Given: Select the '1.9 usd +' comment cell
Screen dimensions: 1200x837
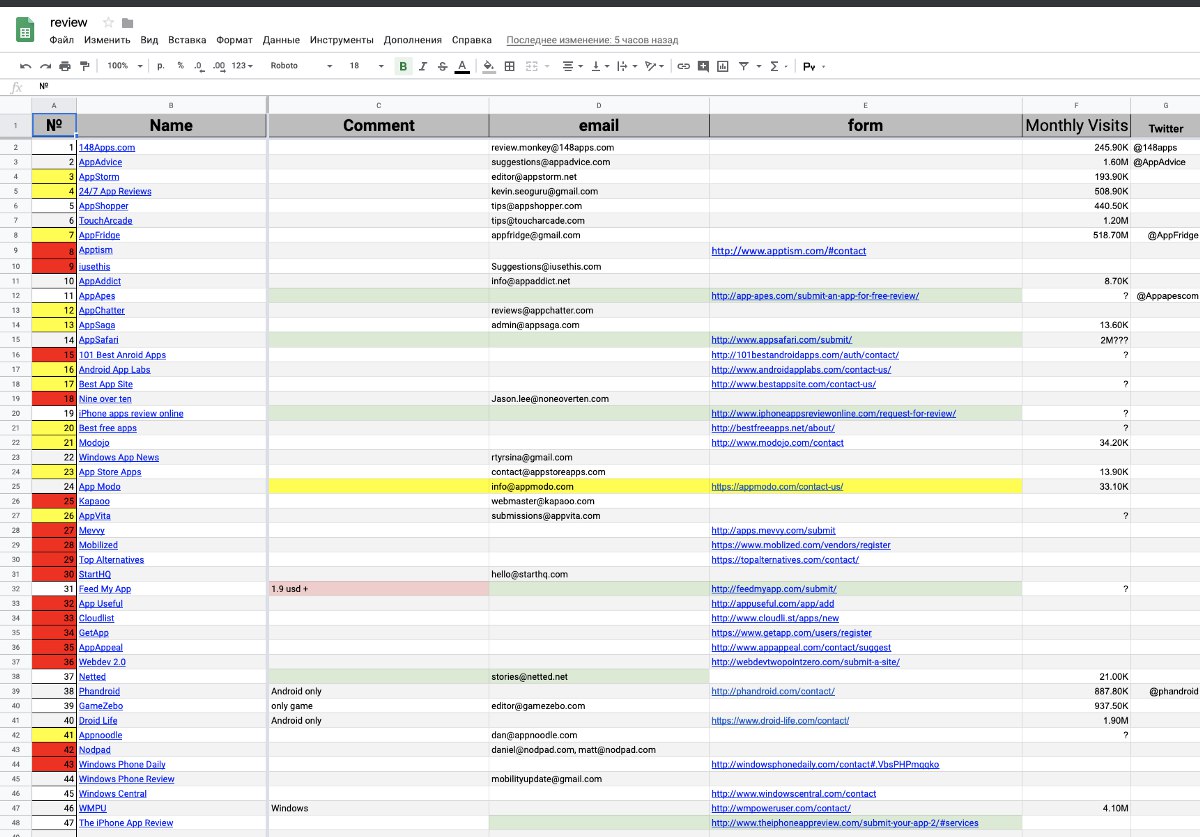Looking at the screenshot, I should (x=378, y=589).
